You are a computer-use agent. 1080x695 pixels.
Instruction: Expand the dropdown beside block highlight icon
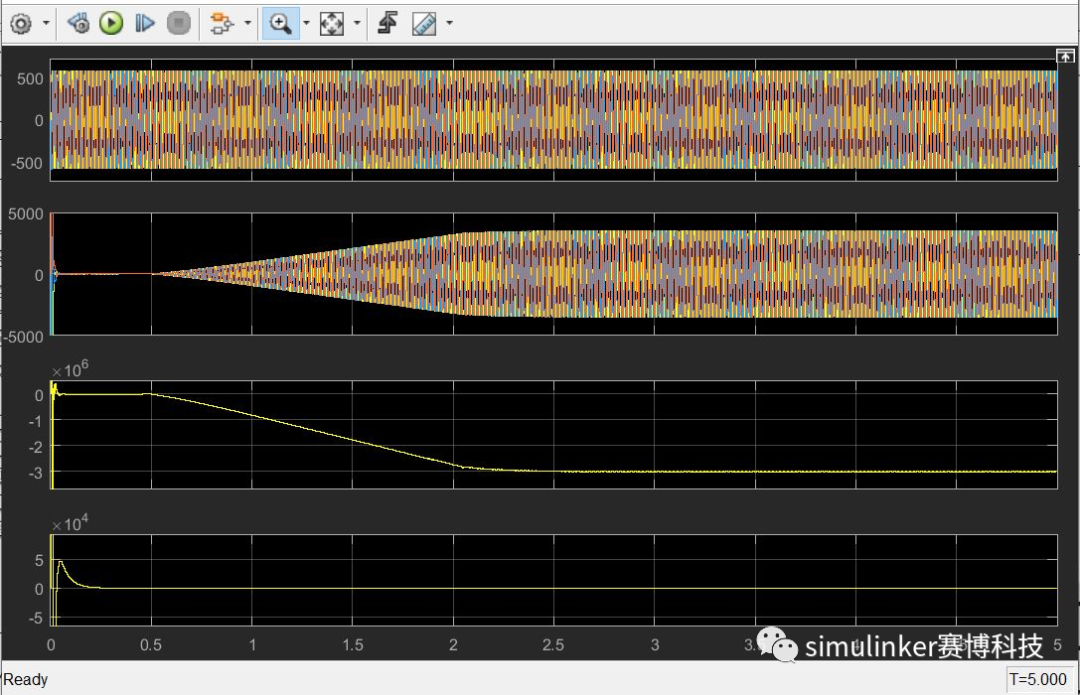(x=248, y=23)
